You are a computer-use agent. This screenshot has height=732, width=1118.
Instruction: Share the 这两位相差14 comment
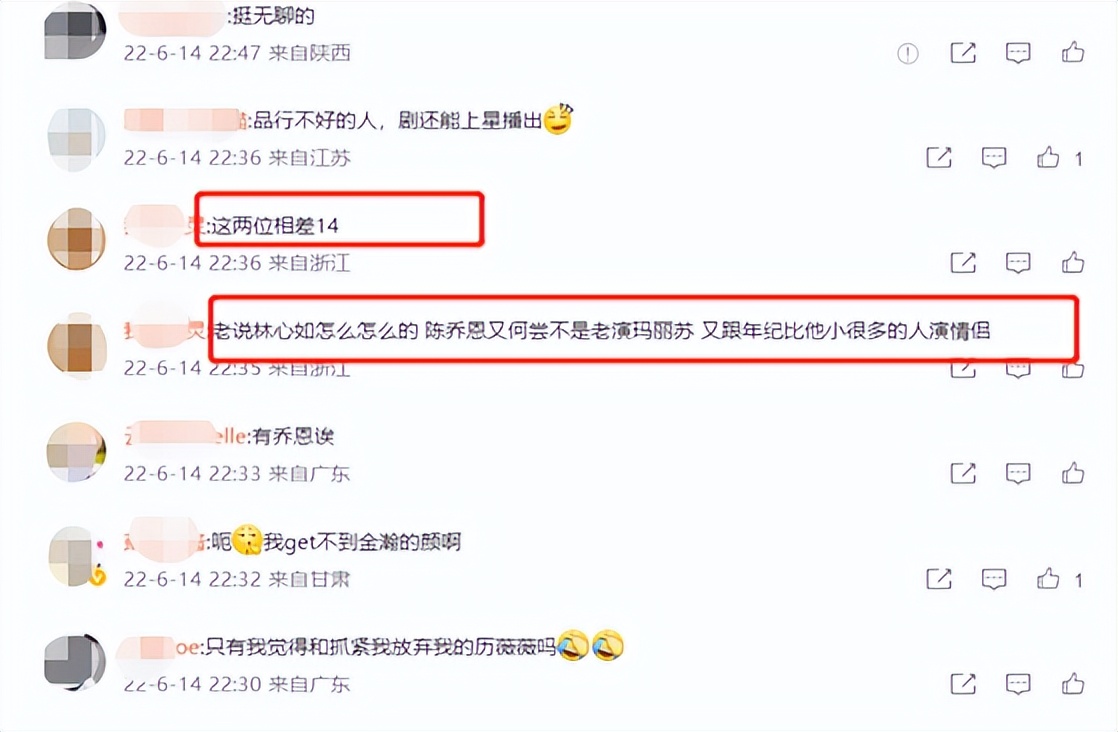coord(963,263)
